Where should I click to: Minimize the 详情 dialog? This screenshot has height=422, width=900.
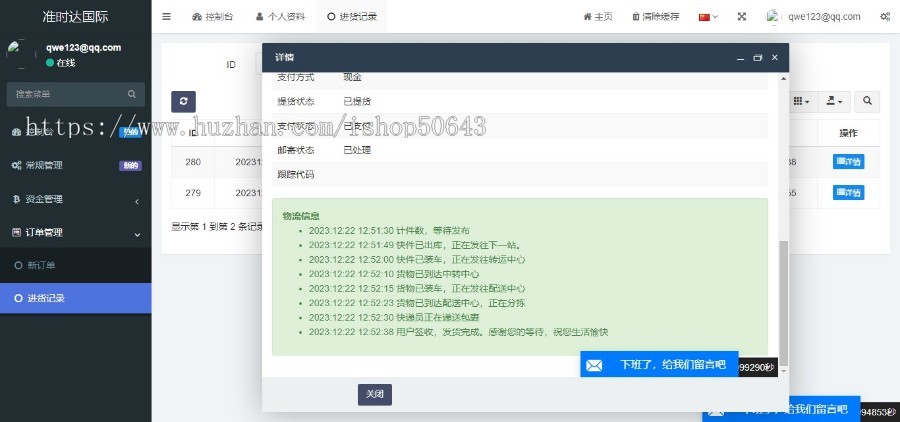tap(740, 57)
